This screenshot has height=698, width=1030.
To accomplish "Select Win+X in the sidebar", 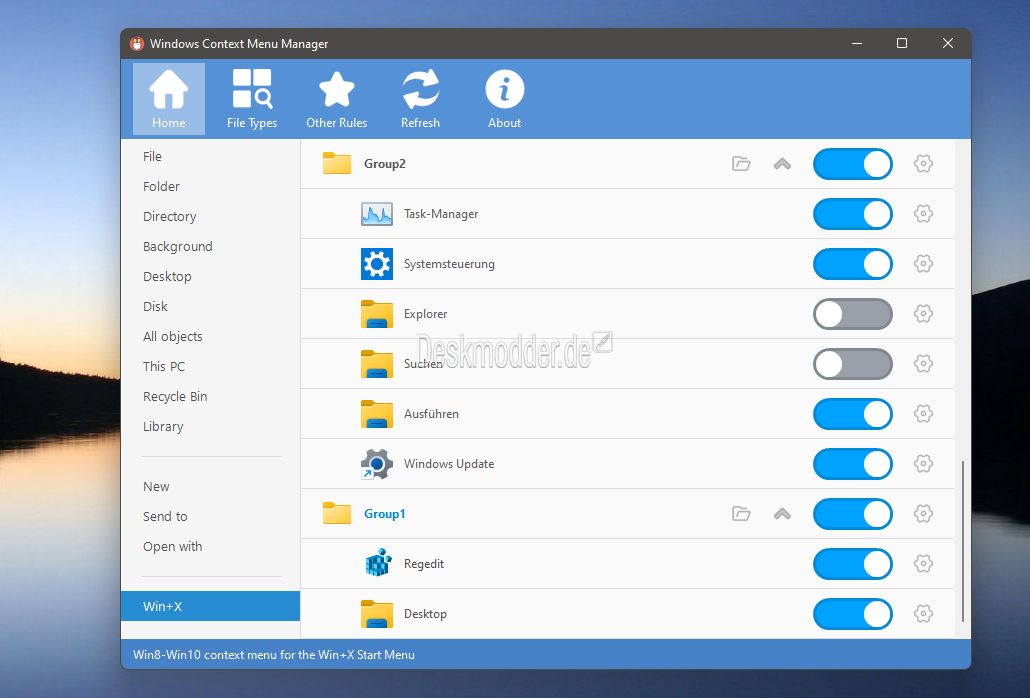I will (x=211, y=606).
